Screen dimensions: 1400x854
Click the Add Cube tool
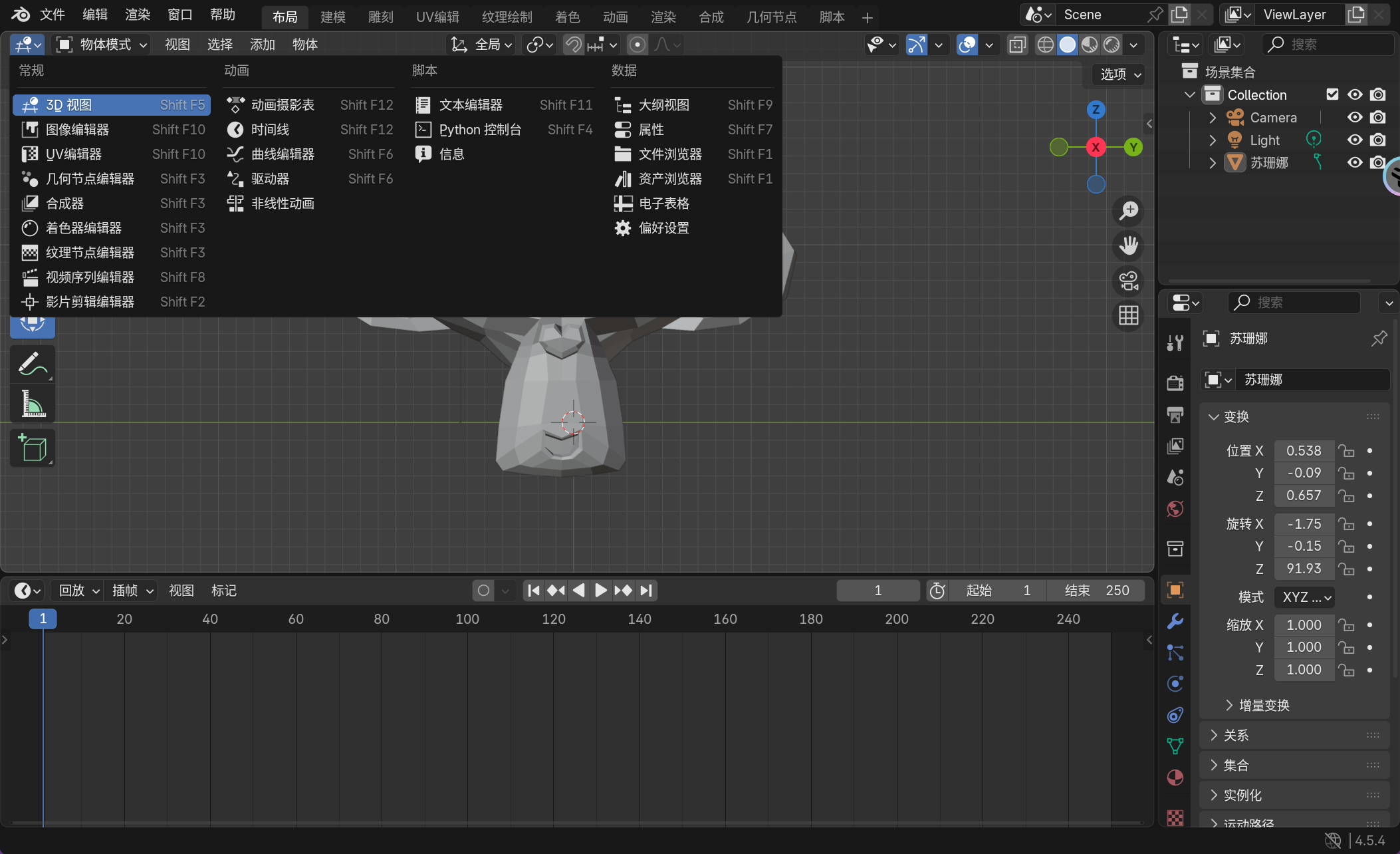click(x=32, y=448)
